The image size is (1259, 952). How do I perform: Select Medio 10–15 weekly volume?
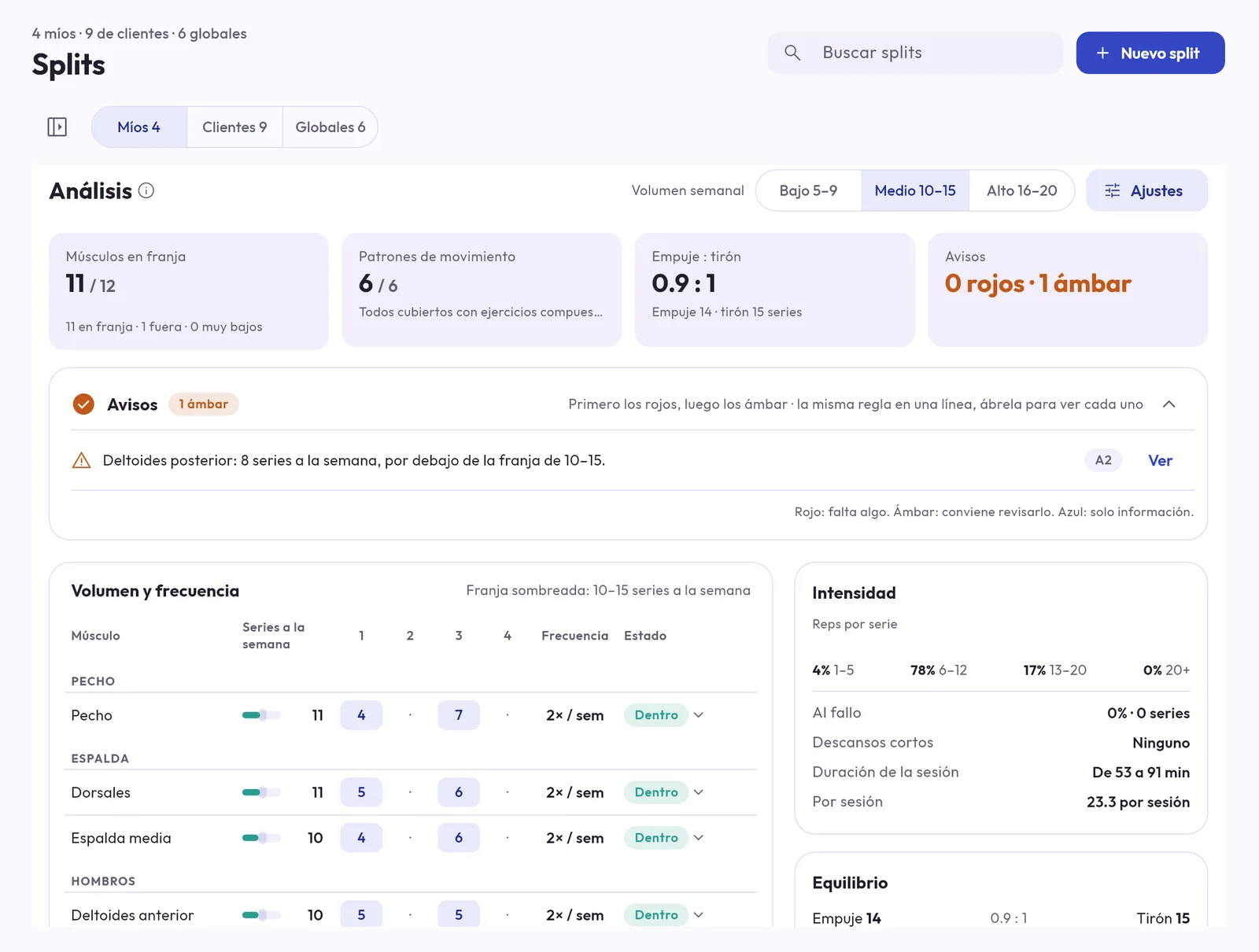915,190
